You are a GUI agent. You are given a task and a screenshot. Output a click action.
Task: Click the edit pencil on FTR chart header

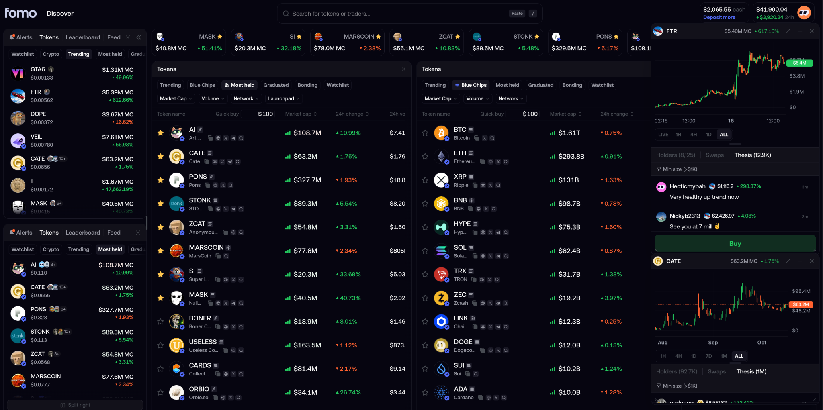point(788,31)
